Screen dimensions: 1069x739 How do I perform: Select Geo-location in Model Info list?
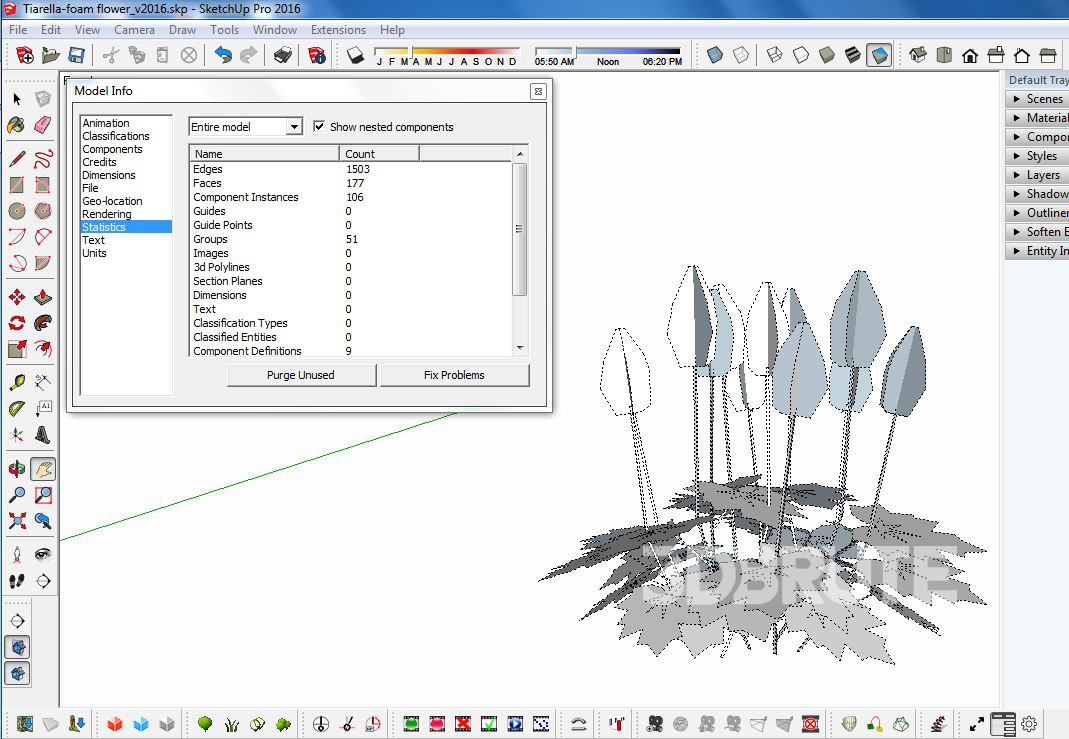pyautogui.click(x=112, y=201)
